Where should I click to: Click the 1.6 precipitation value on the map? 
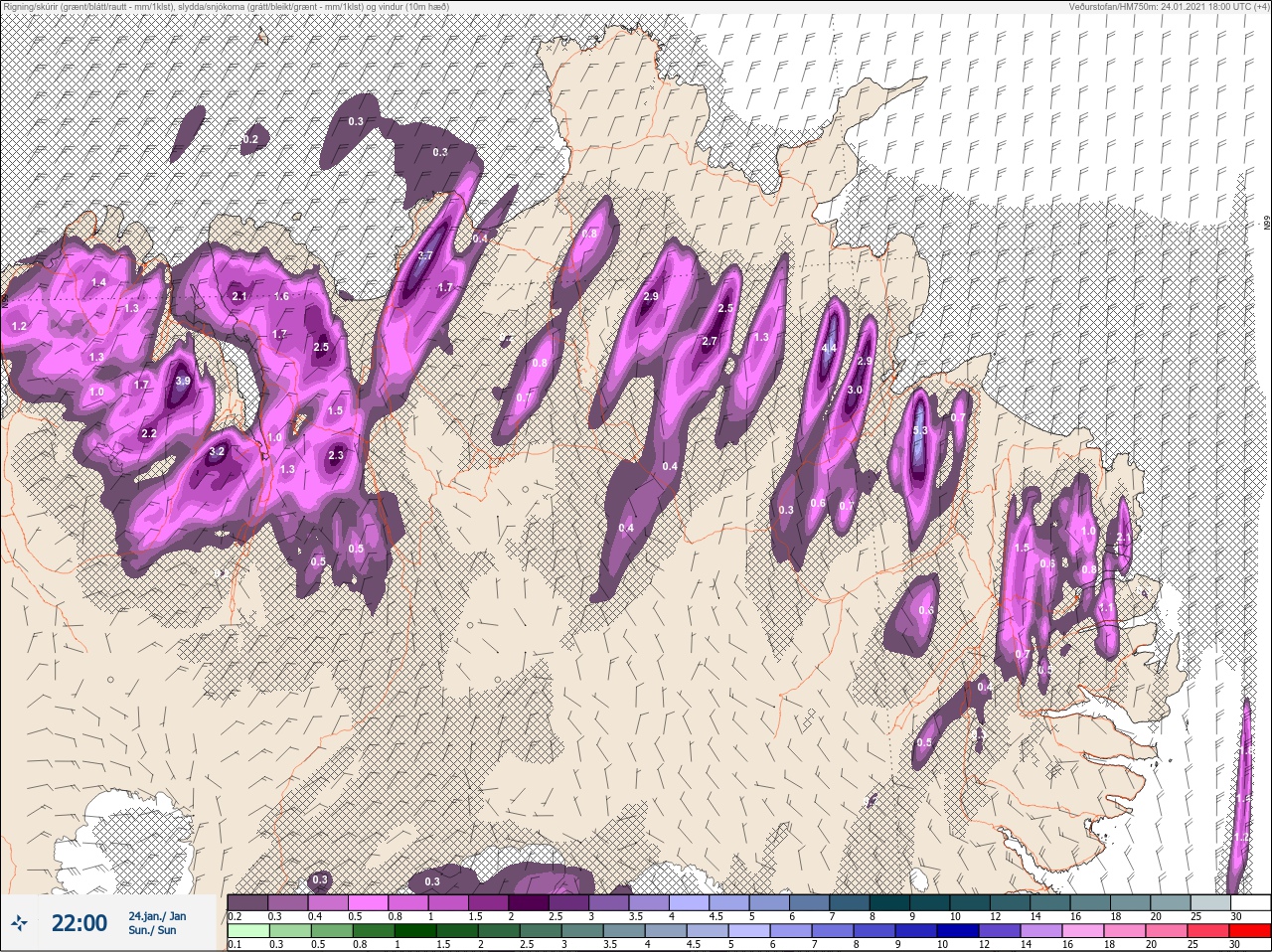(x=281, y=296)
